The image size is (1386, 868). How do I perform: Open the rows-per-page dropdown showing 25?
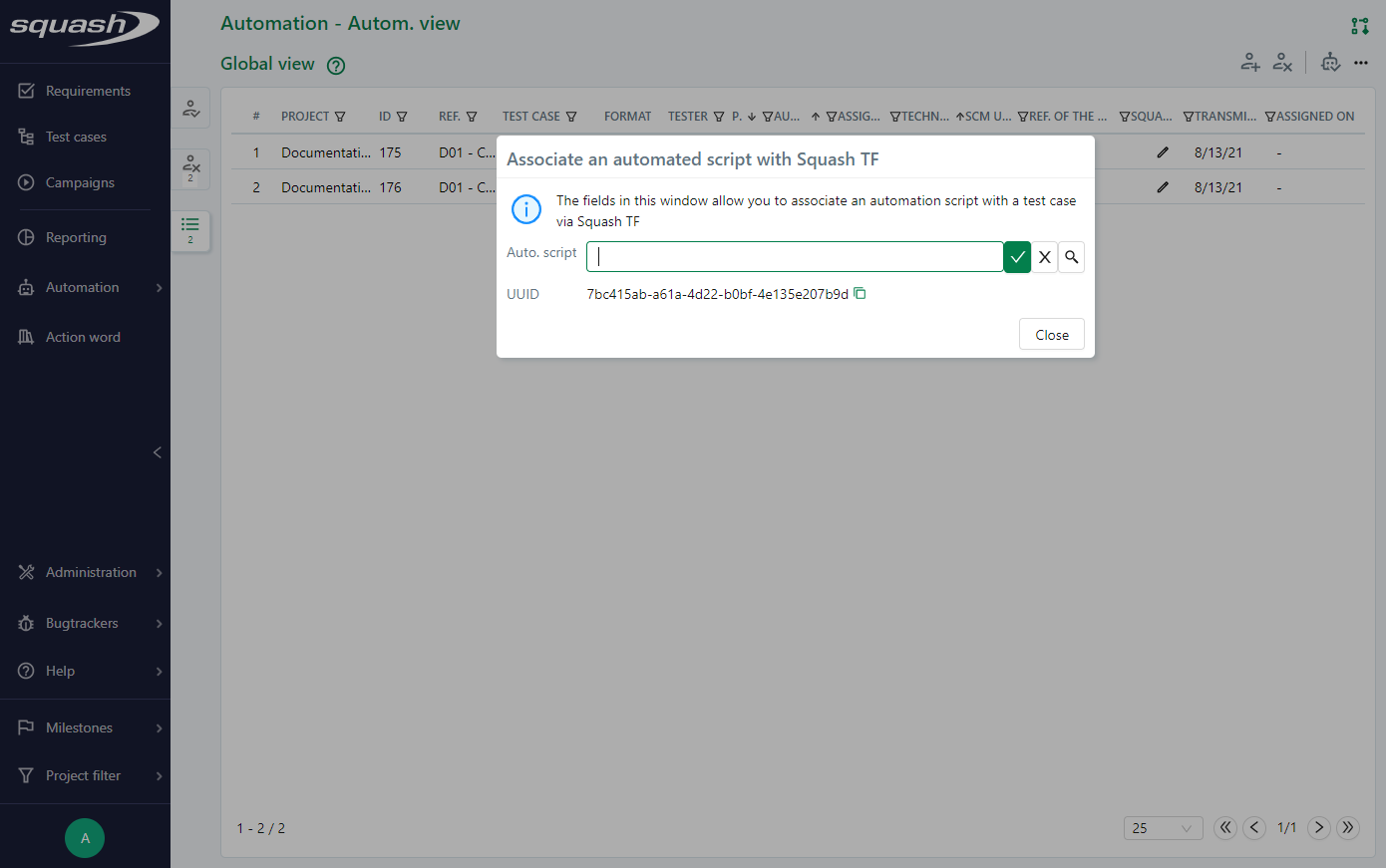point(1163,828)
